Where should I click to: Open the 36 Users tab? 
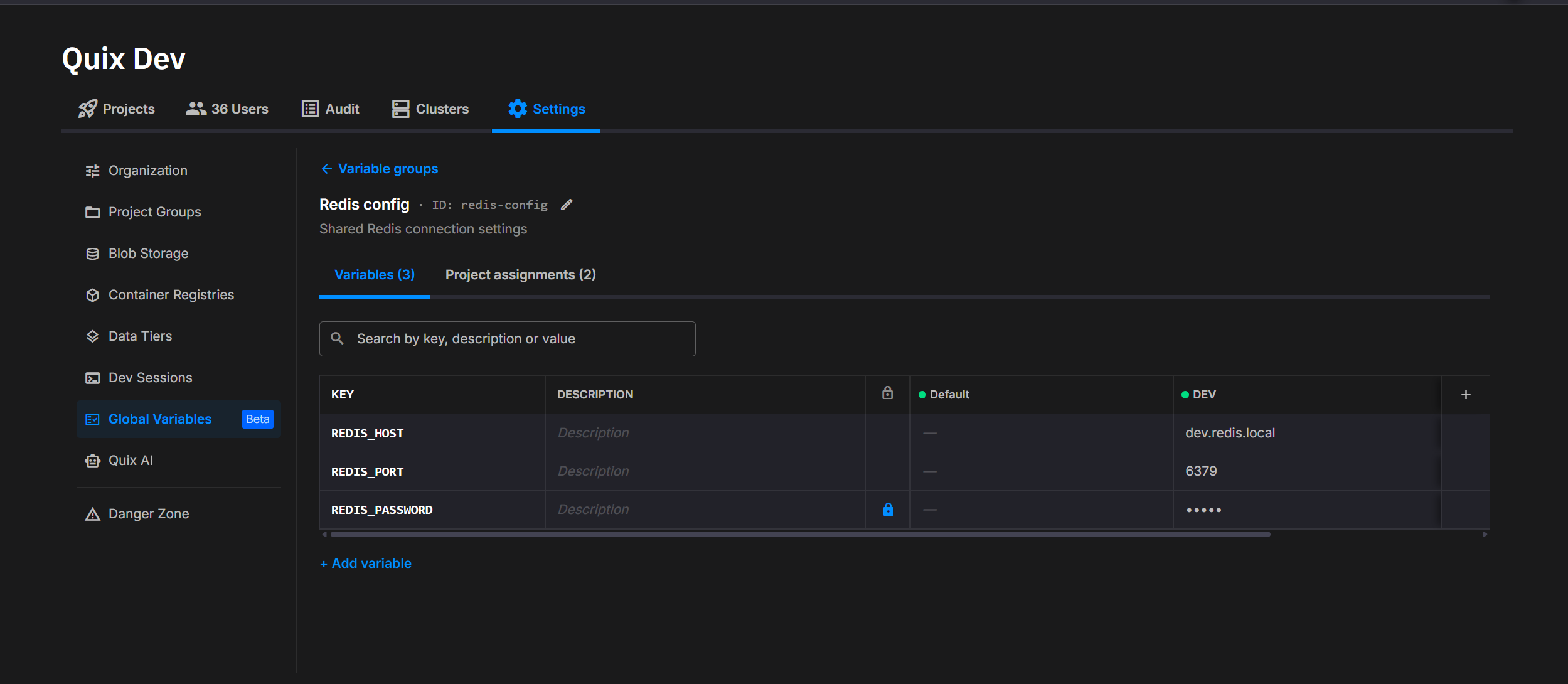coord(227,109)
